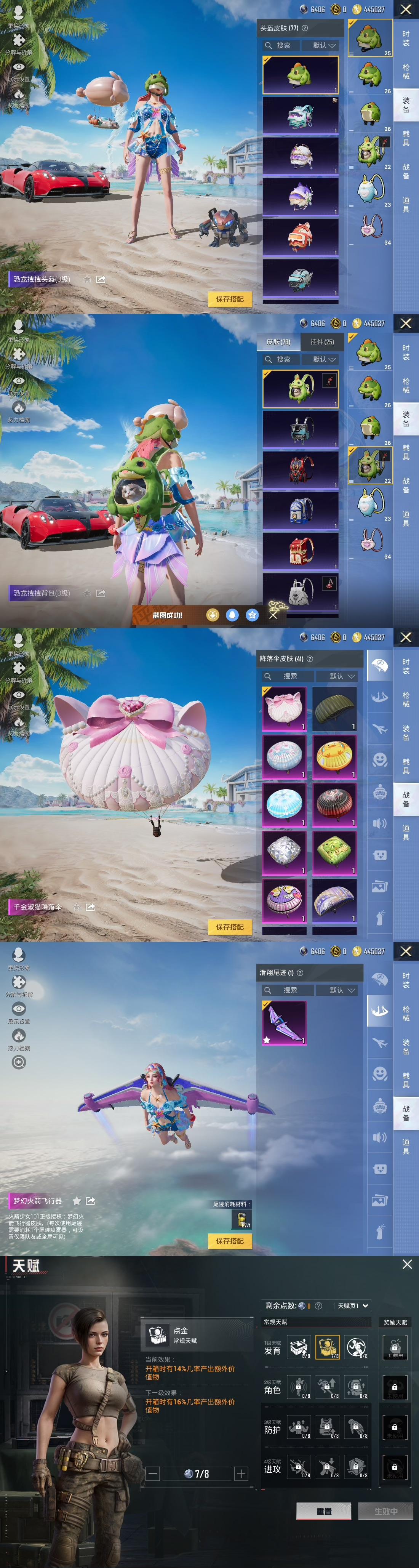Open airplane category icon in parachute skin screen
Viewport: 419px width, 1568px height.
380,728
